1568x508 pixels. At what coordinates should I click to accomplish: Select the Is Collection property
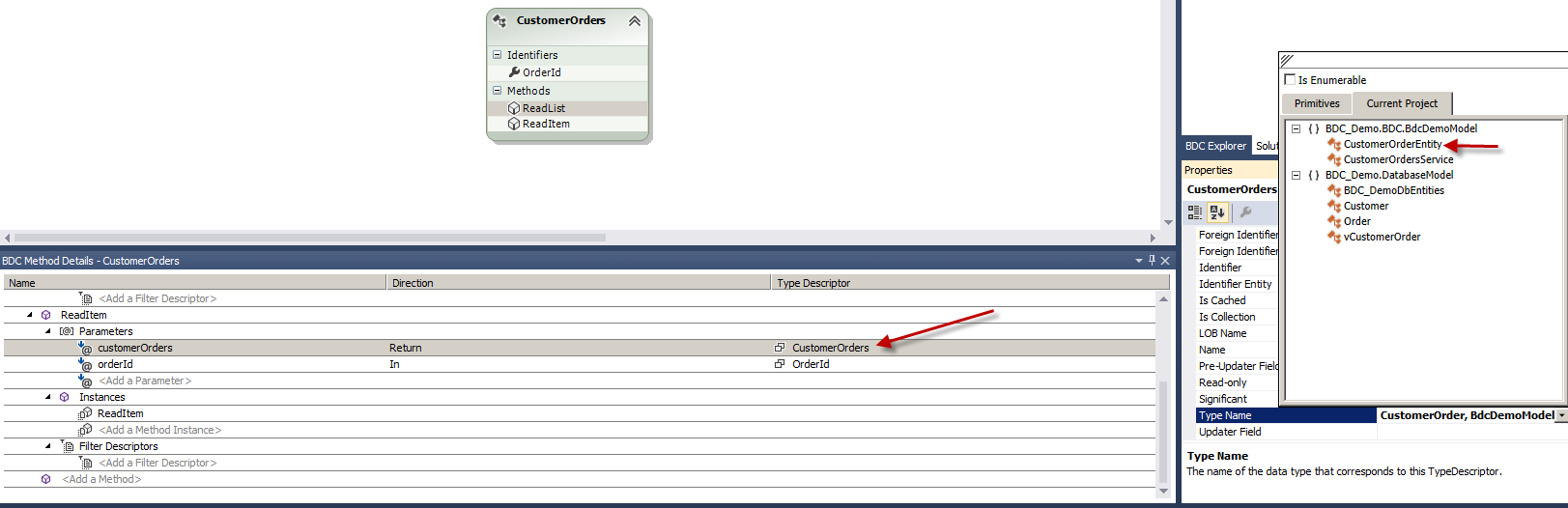coord(1227,317)
